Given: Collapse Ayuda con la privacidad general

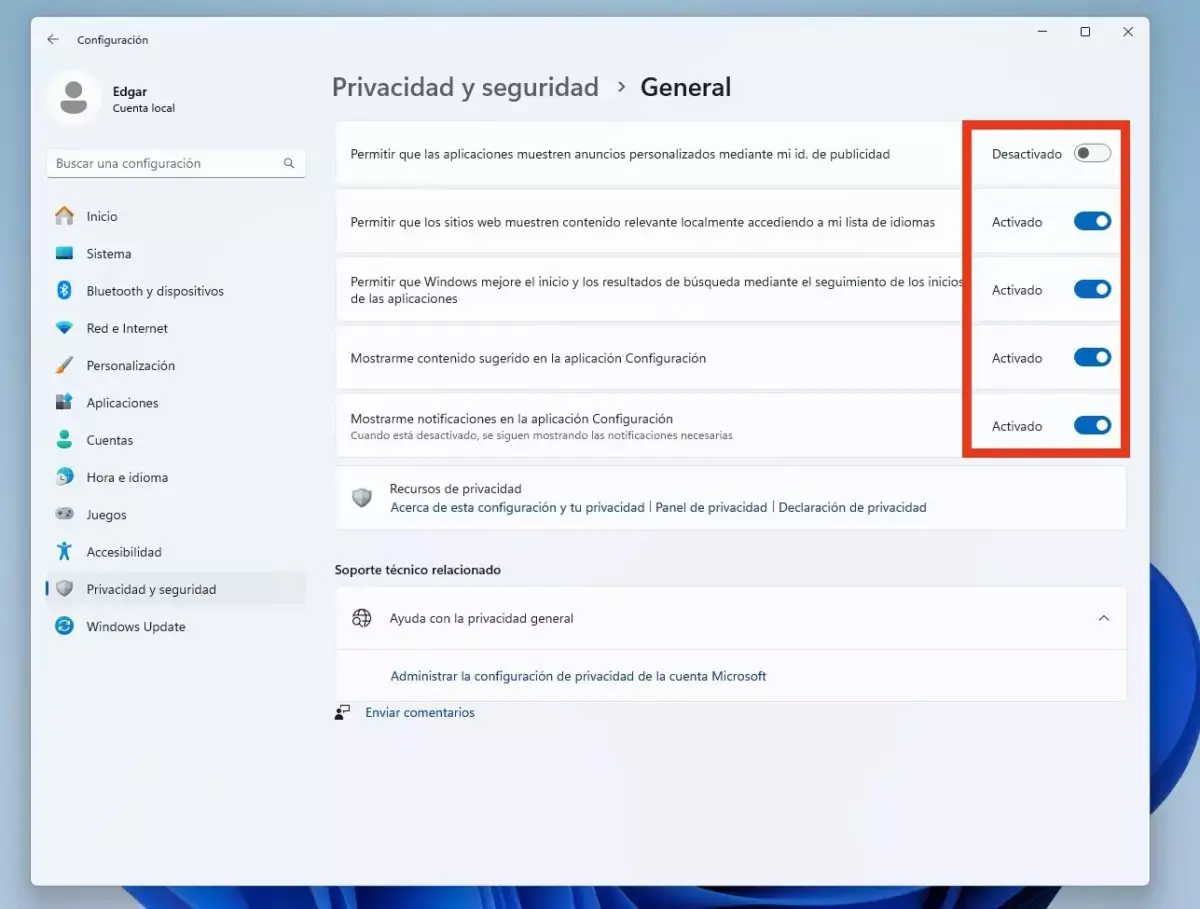Looking at the screenshot, I should point(1104,618).
